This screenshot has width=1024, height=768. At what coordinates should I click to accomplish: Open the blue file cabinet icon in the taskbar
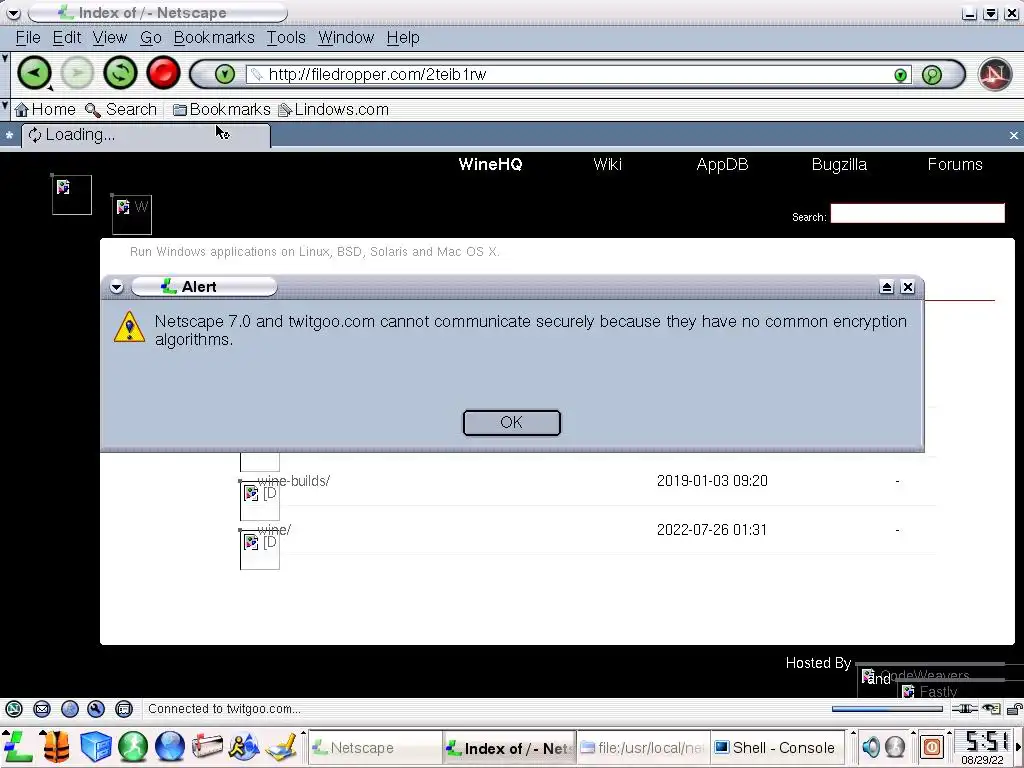95,746
